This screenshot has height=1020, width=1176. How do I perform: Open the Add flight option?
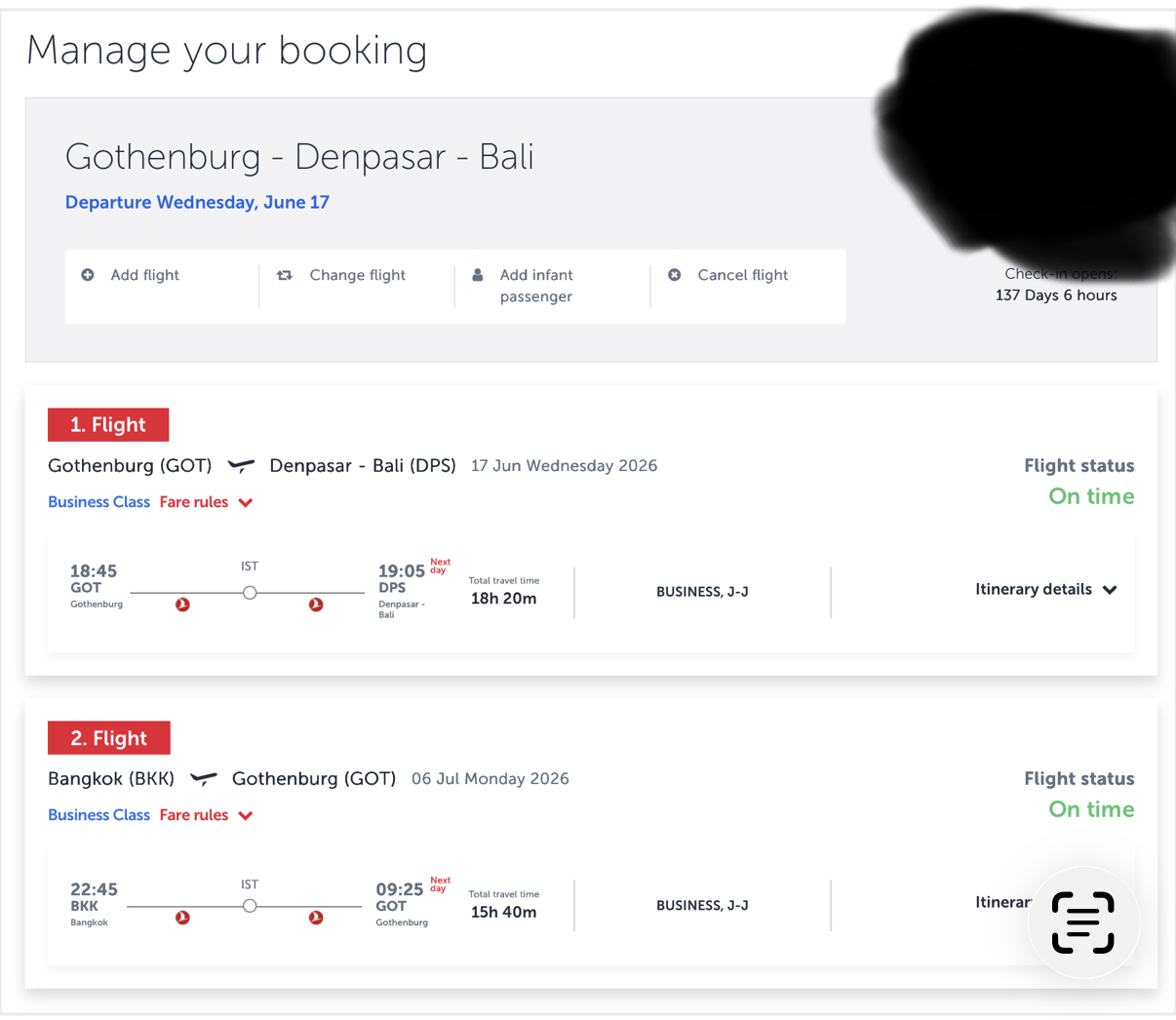click(x=144, y=275)
